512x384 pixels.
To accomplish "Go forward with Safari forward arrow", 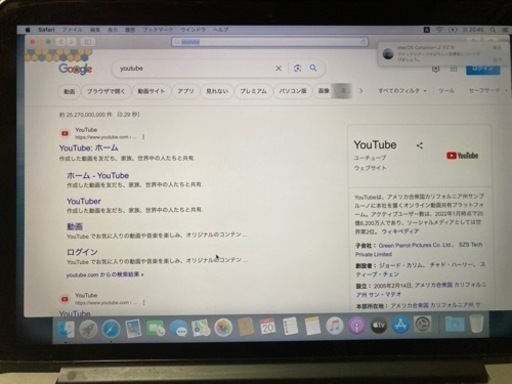I will tap(71, 42).
